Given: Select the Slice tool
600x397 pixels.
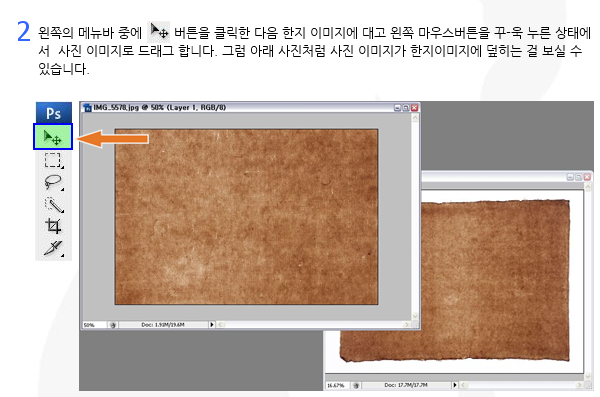Looking at the screenshot, I should point(53,248).
